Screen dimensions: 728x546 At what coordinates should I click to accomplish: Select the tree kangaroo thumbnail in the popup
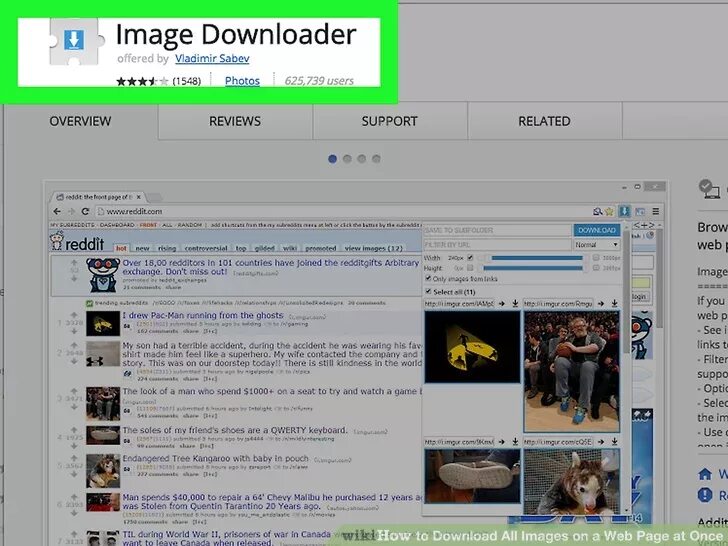(572, 481)
